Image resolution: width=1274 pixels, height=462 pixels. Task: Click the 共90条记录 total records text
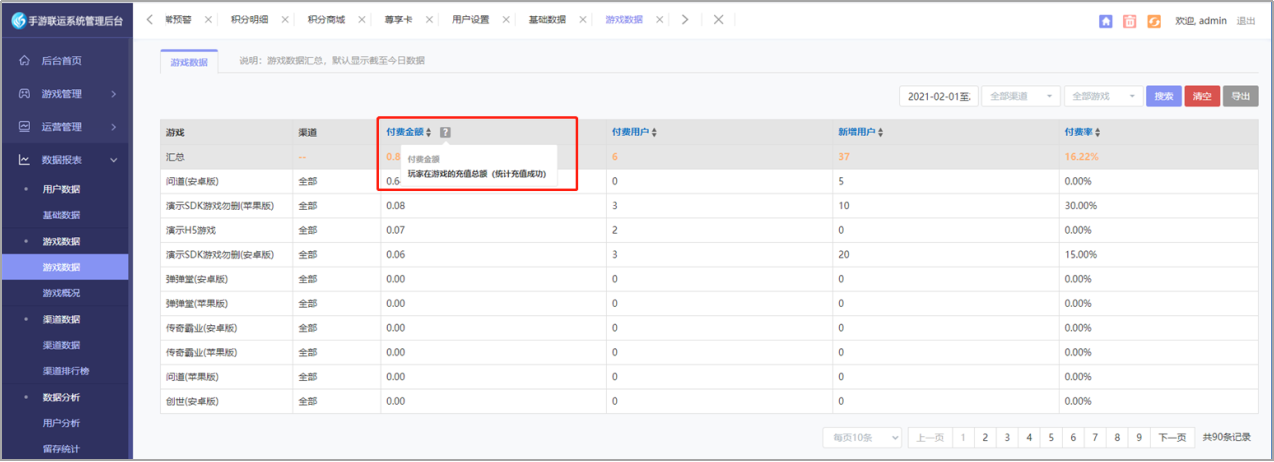(x=1226, y=437)
